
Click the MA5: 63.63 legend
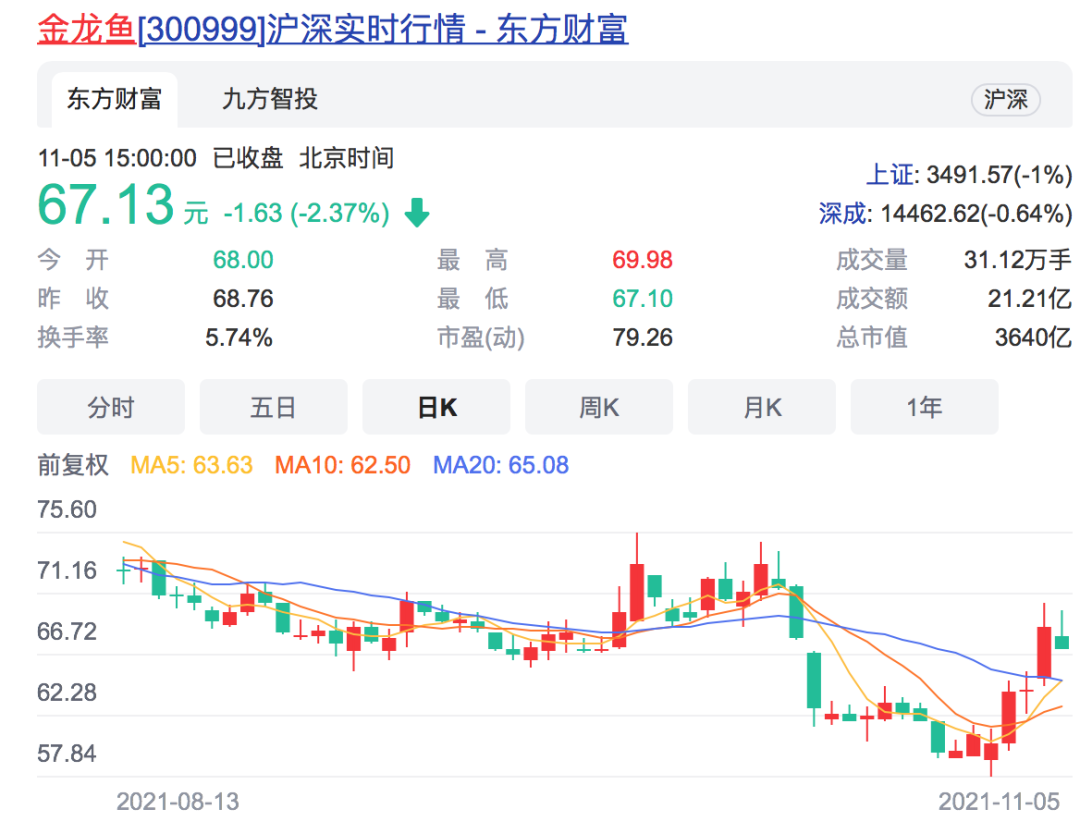(191, 465)
